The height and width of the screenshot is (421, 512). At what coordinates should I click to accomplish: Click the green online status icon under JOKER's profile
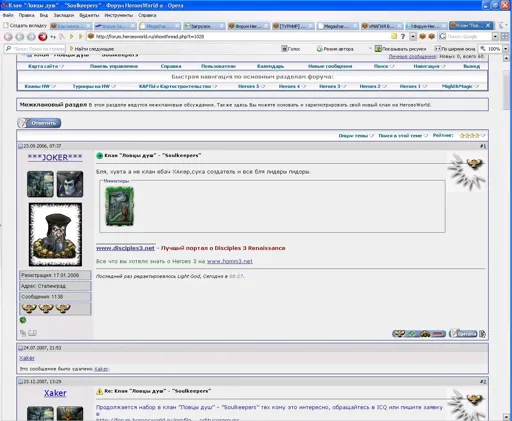click(x=23, y=320)
